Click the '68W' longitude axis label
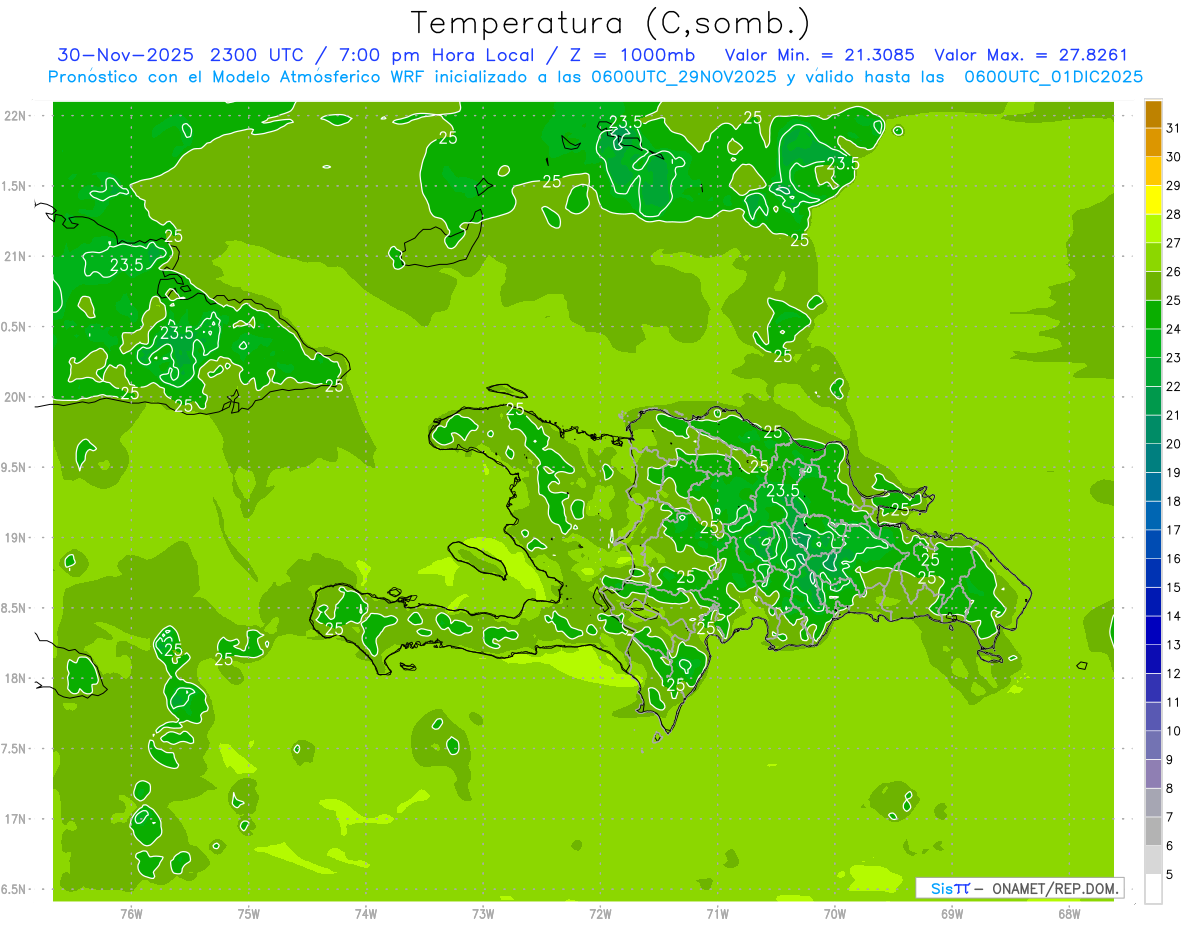 point(1069,913)
